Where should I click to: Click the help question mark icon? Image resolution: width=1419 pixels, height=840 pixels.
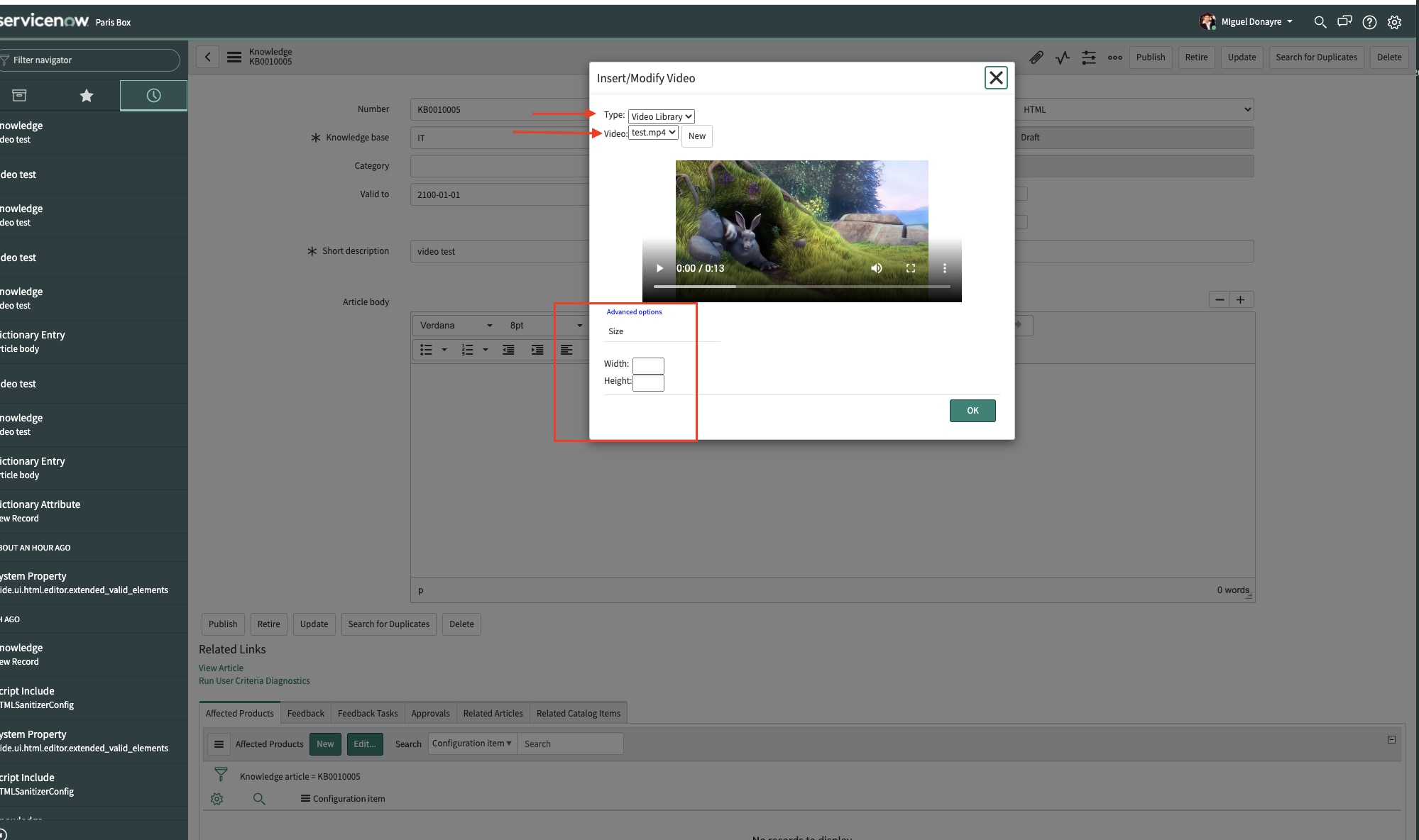[x=1369, y=22]
